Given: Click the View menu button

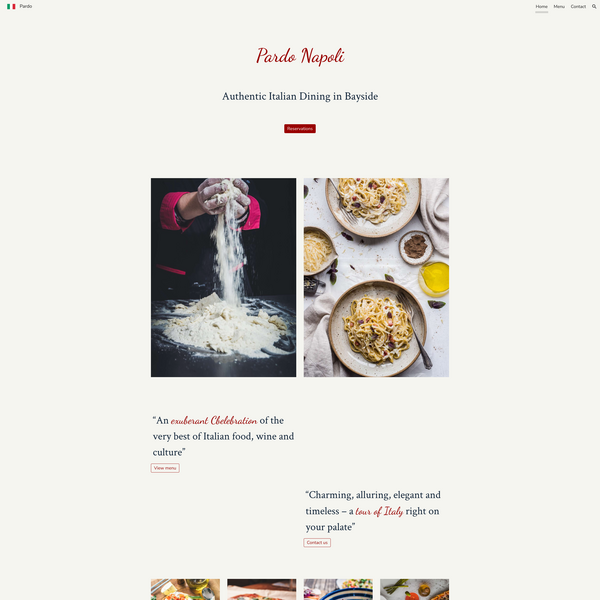Looking at the screenshot, I should click(165, 468).
